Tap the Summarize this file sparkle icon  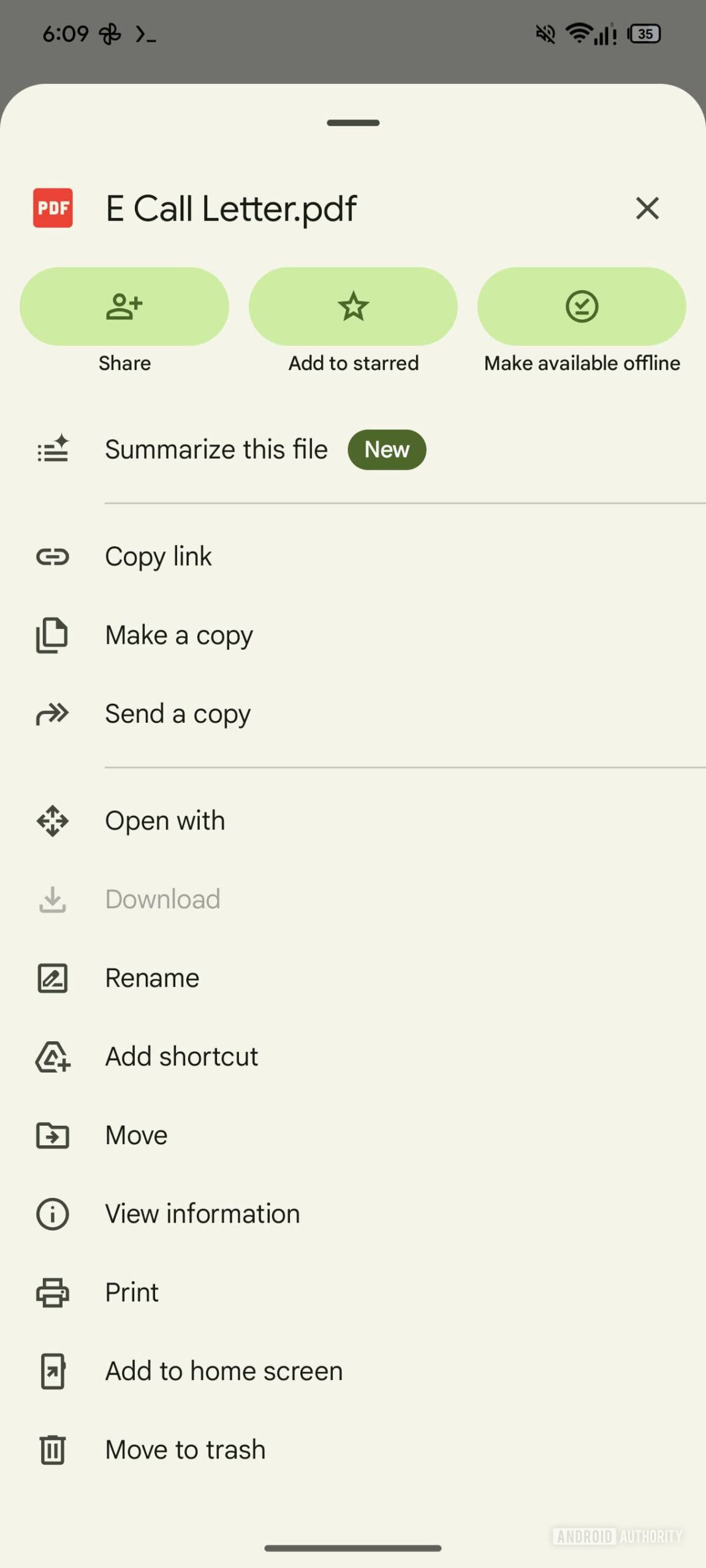[x=53, y=449]
